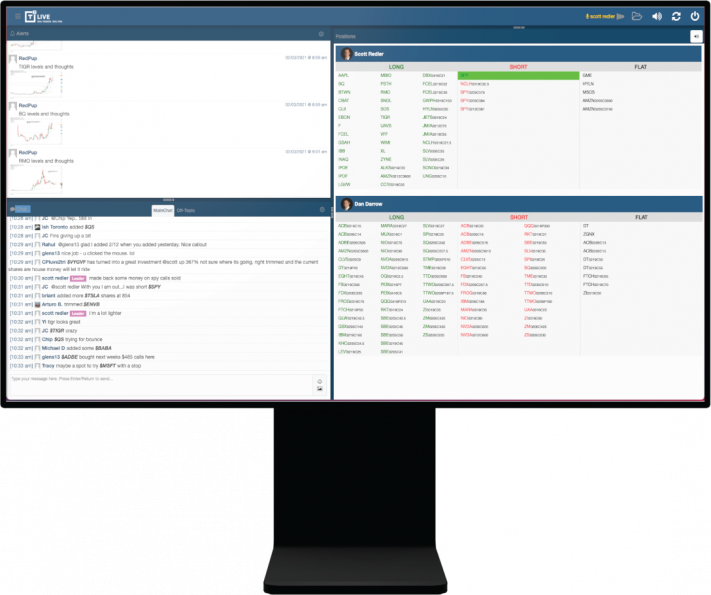
Task: Click the $SPY ticker in JC's message
Action: click(154, 287)
